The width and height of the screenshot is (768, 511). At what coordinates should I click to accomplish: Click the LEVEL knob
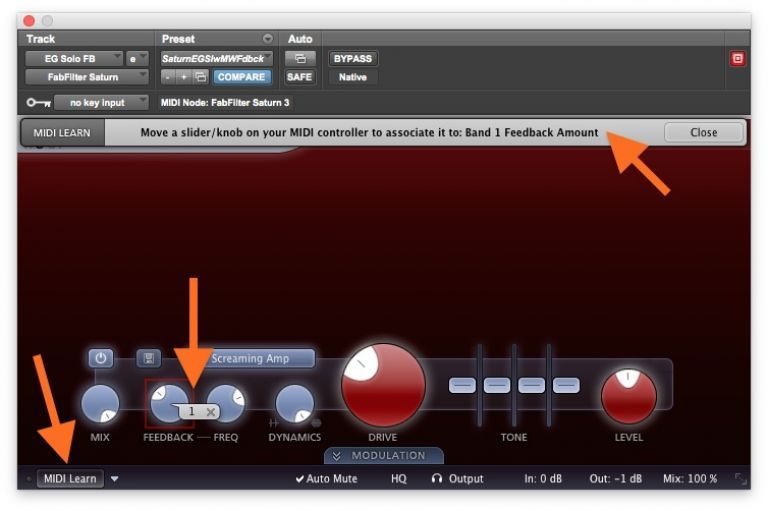tap(628, 396)
